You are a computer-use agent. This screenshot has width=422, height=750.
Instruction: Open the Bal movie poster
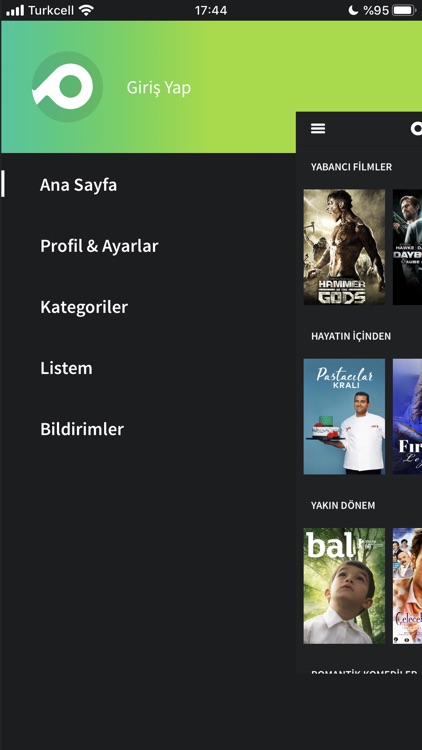(x=344, y=585)
